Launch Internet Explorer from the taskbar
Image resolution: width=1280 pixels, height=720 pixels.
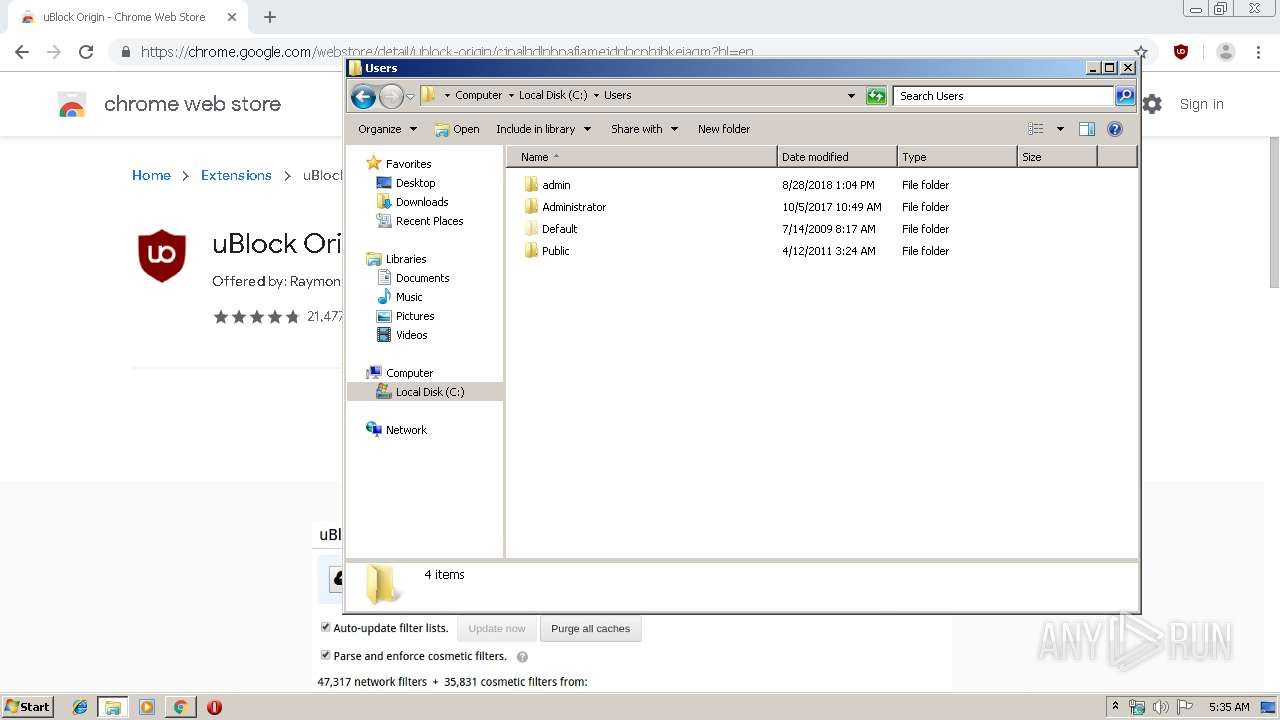[80, 707]
